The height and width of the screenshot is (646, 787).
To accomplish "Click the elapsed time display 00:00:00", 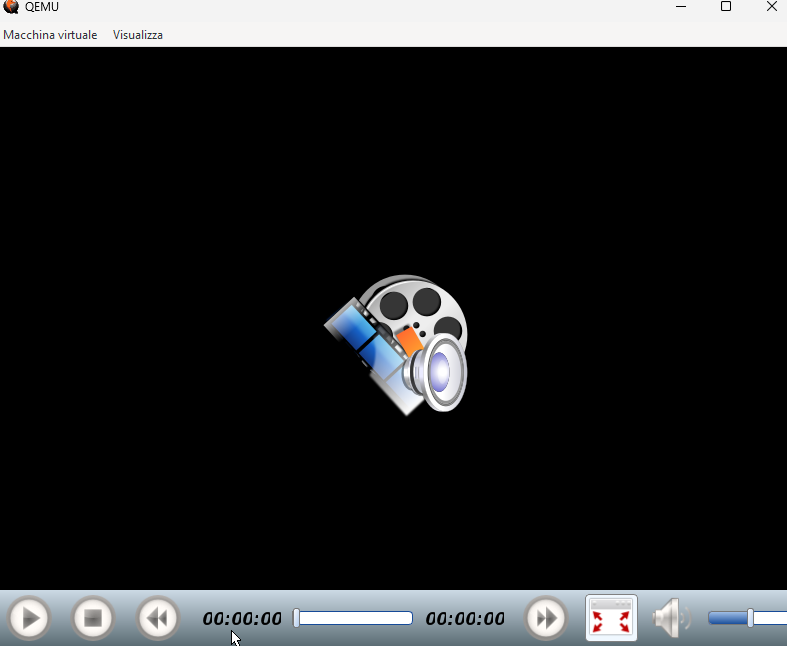I will point(242,618).
